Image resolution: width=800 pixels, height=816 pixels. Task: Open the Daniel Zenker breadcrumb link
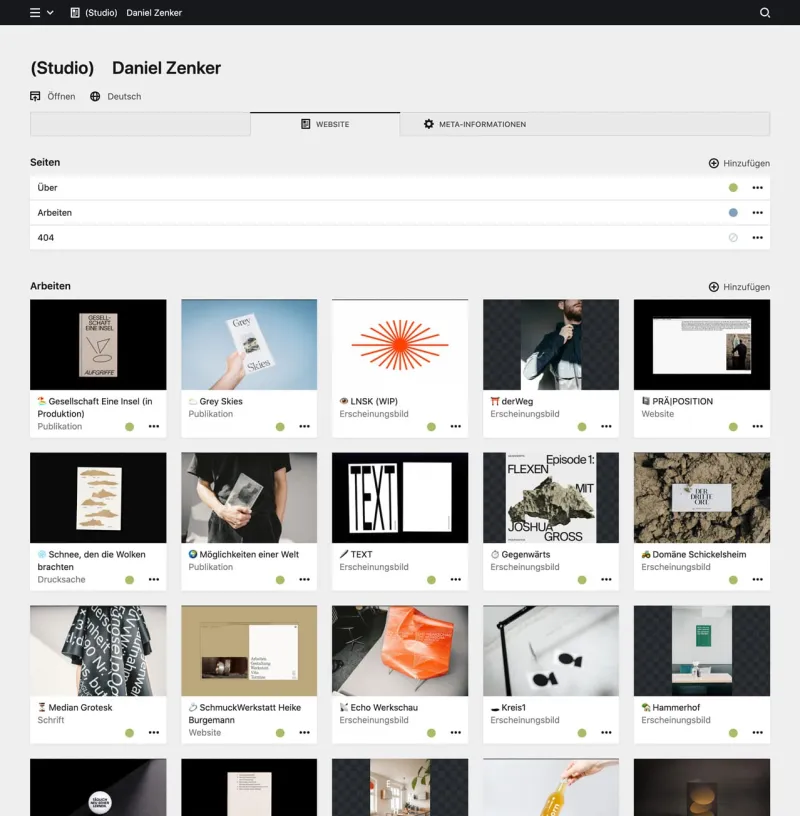click(154, 13)
